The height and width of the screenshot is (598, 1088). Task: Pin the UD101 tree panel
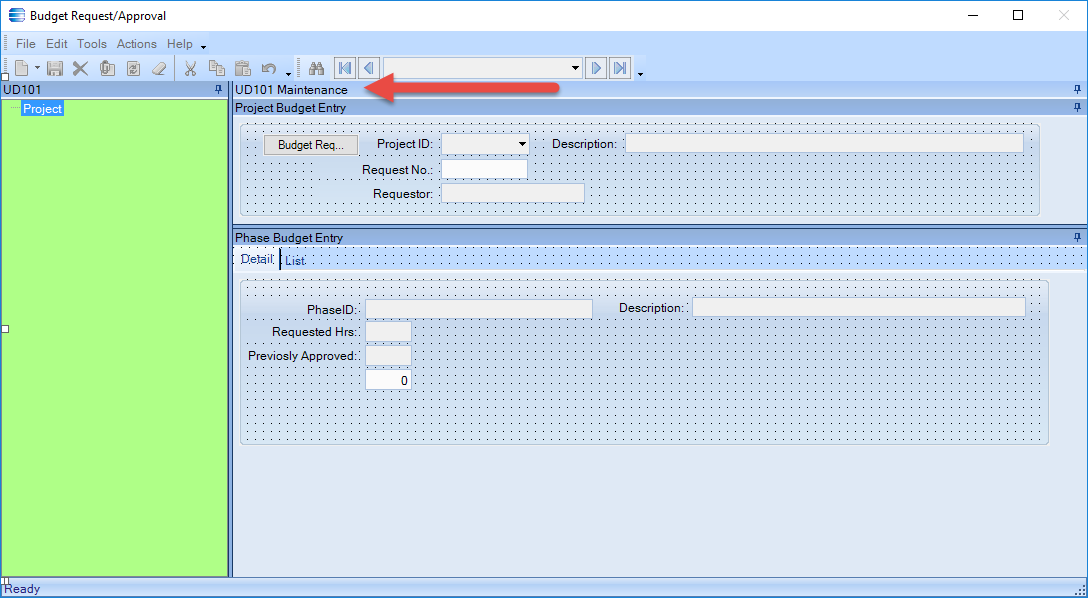[219, 89]
